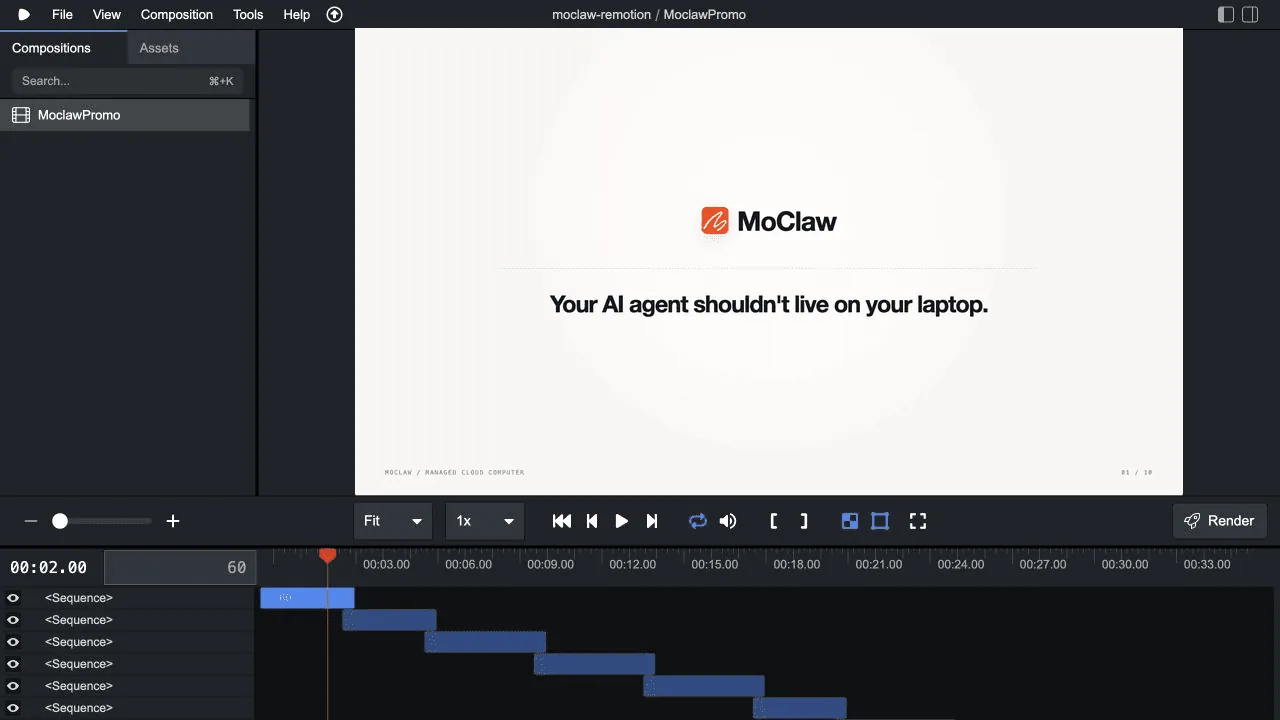Jump to the beginning of the timeline
The width and height of the screenshot is (1280, 720).
(x=562, y=521)
